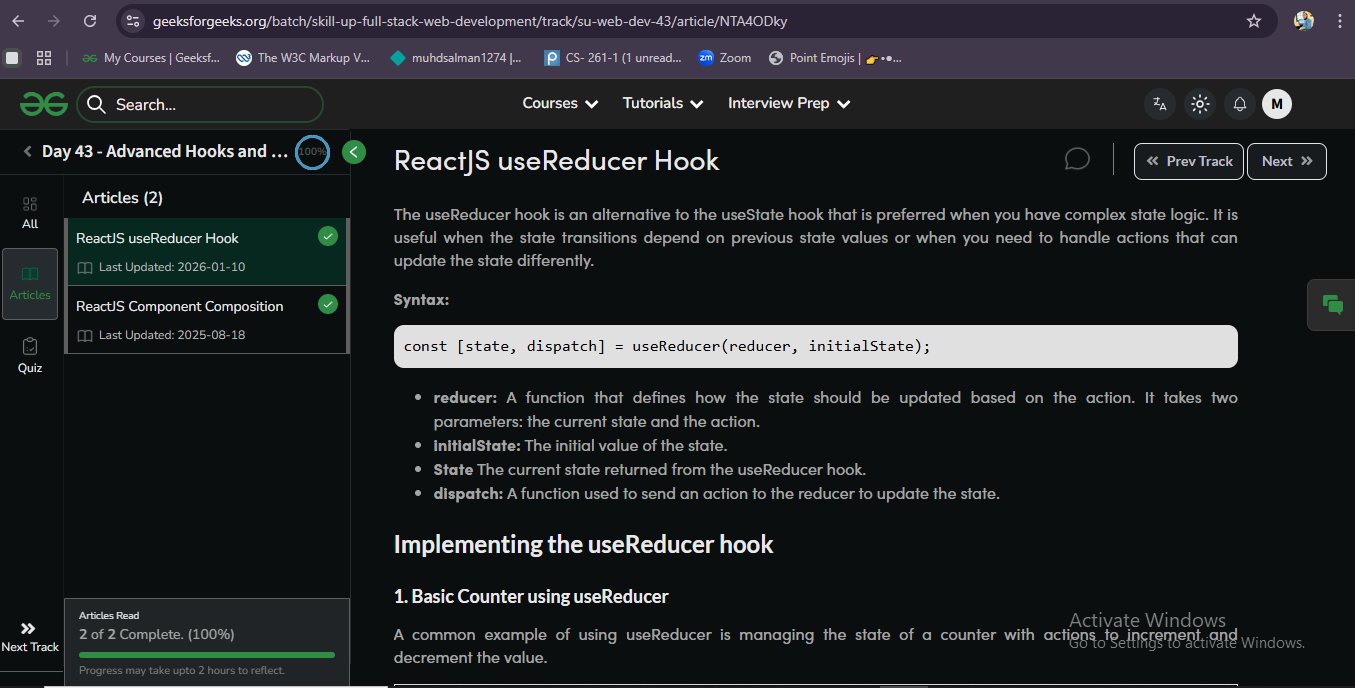Click browser forward arrow
The width and height of the screenshot is (1355, 688).
click(x=54, y=21)
